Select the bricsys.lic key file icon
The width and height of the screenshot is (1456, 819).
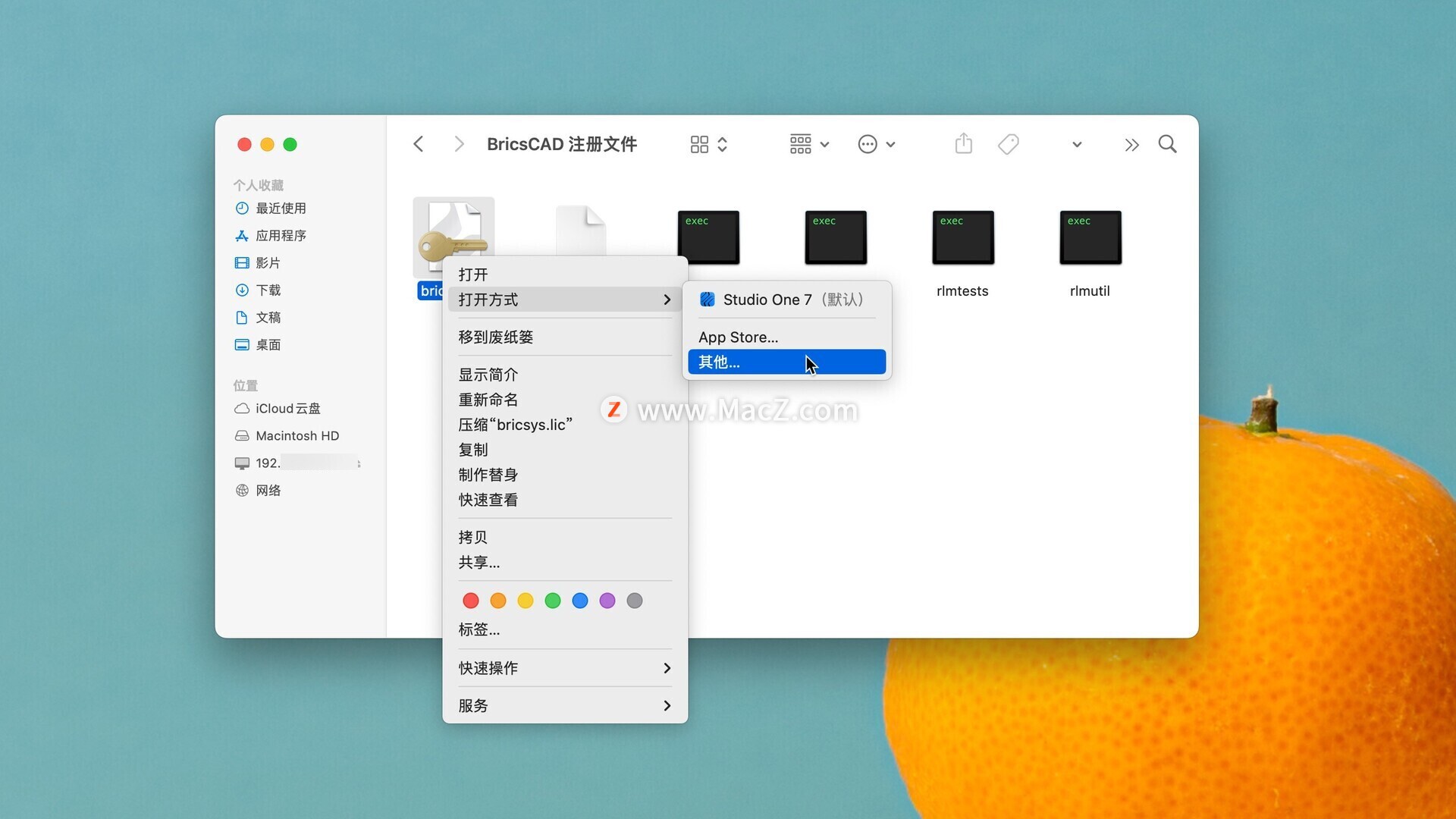(453, 238)
